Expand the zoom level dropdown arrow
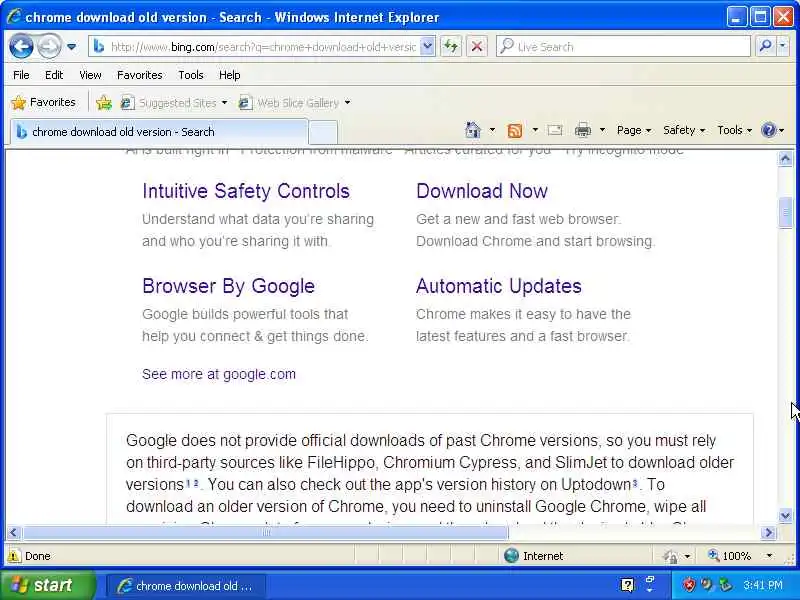800x600 pixels. [x=769, y=556]
